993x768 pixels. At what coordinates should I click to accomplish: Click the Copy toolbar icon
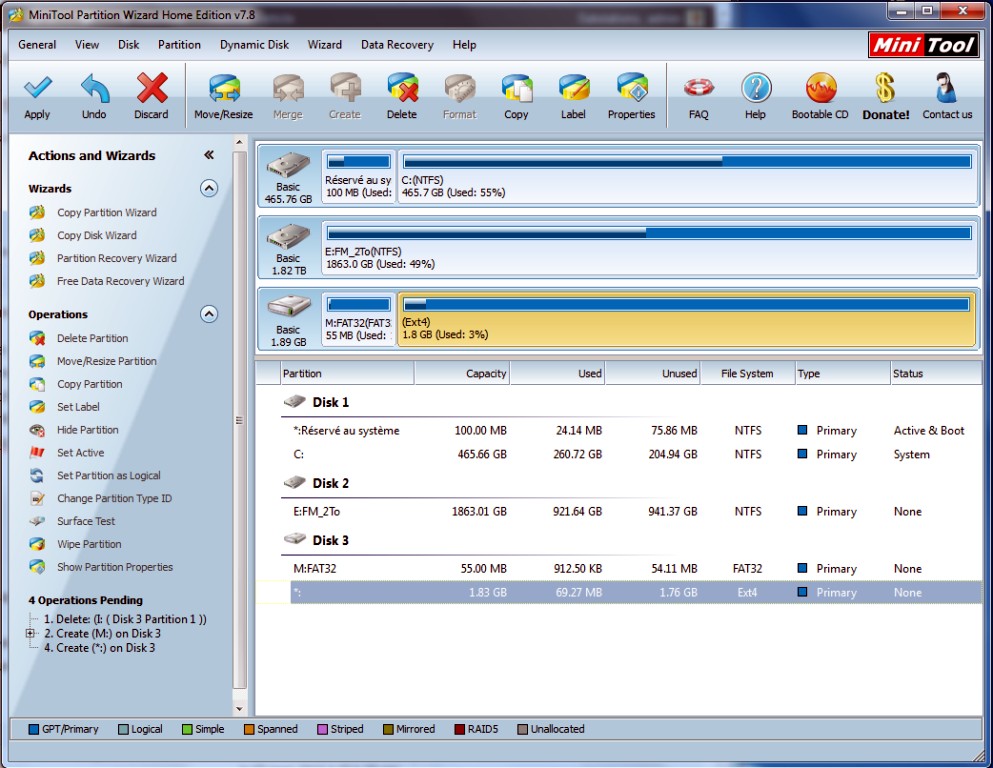pyautogui.click(x=516, y=96)
